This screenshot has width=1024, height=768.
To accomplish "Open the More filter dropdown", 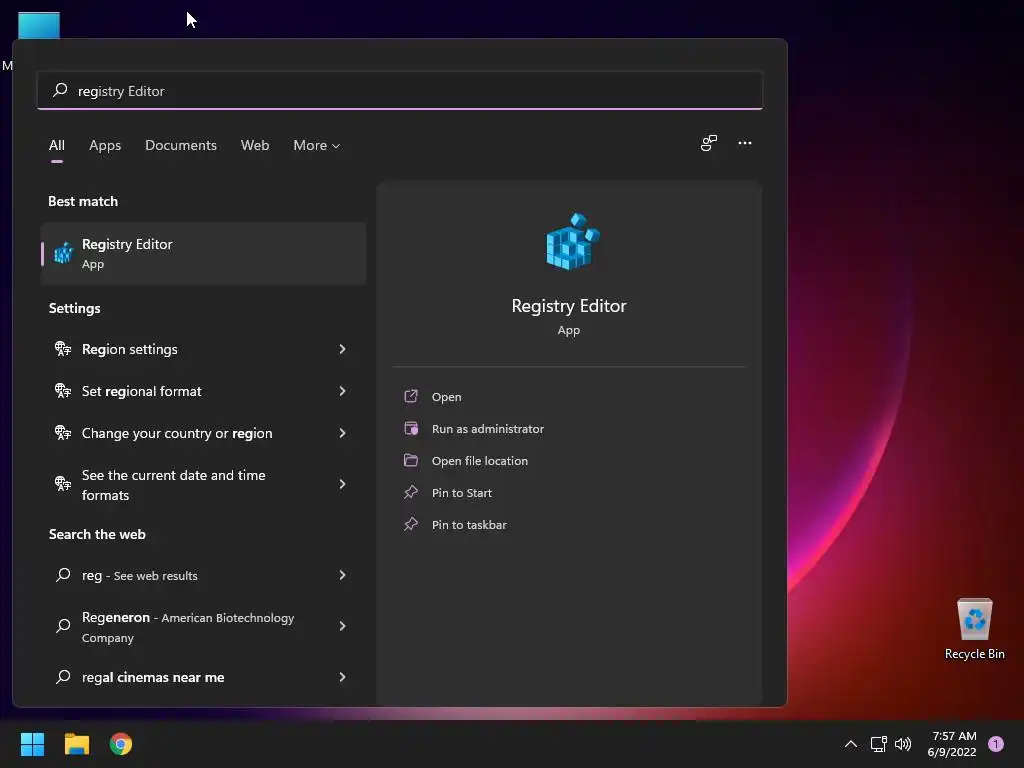I will pos(317,145).
